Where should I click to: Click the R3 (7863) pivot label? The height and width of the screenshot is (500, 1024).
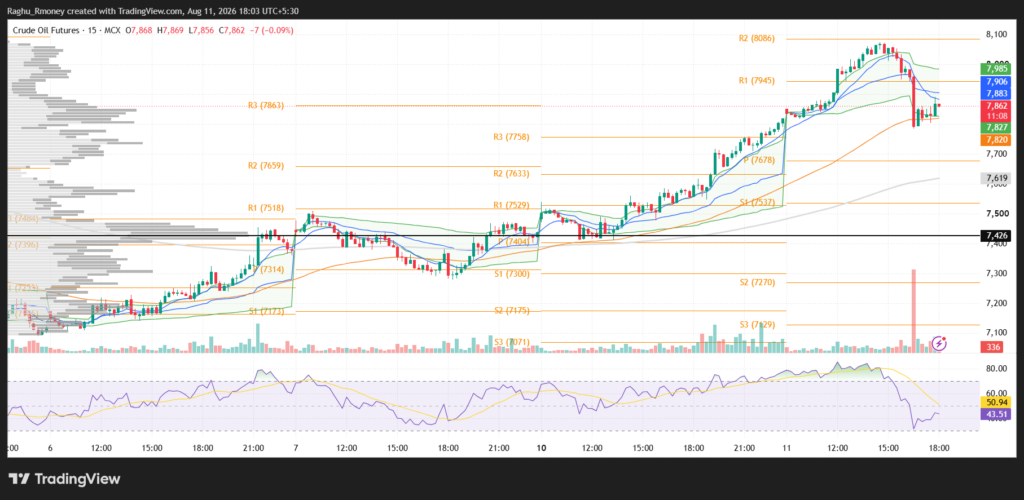266,105
